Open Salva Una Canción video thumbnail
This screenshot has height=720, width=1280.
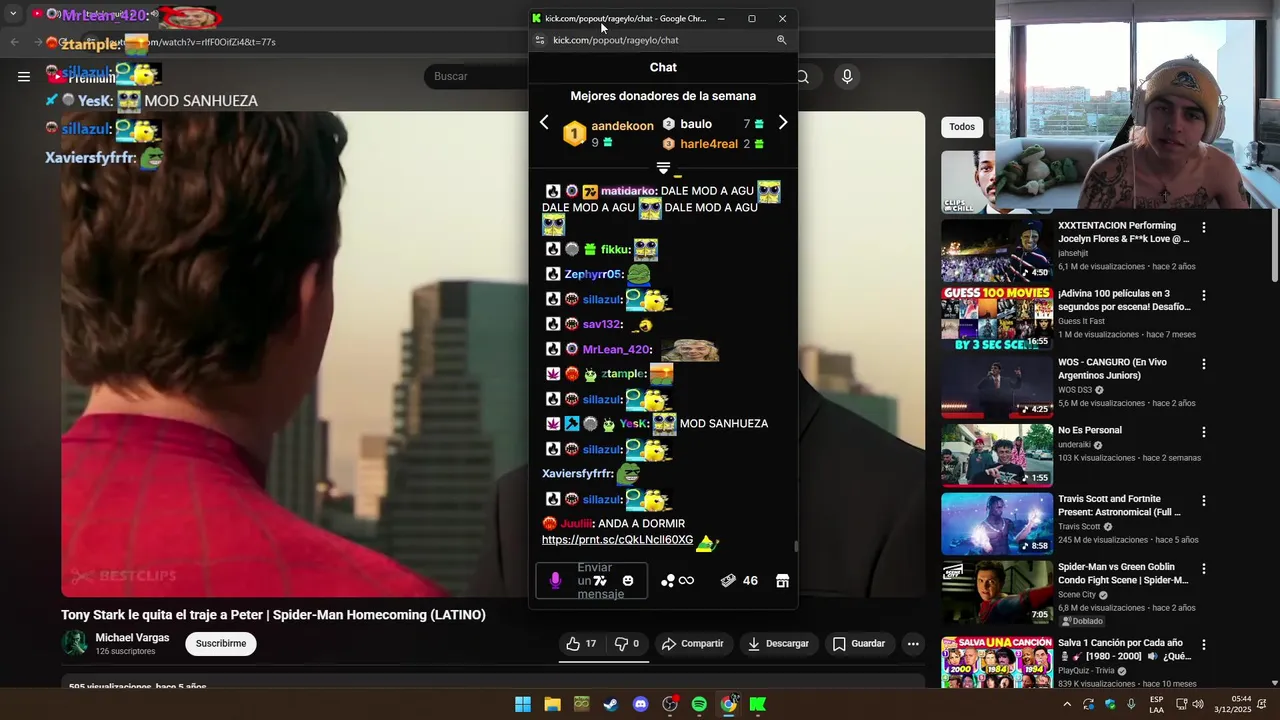[x=997, y=662]
